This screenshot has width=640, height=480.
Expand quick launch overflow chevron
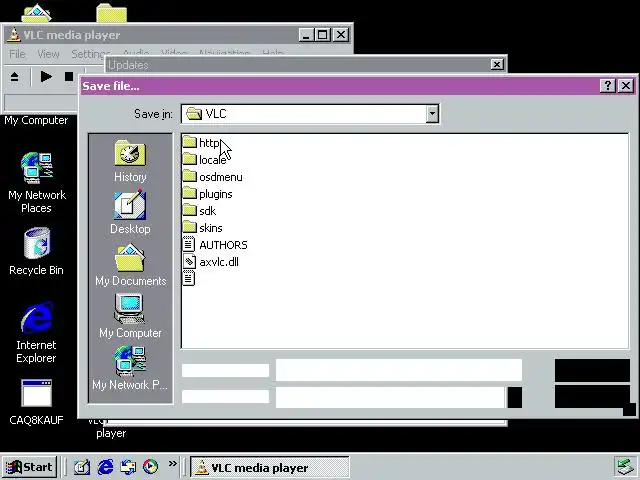click(173, 464)
